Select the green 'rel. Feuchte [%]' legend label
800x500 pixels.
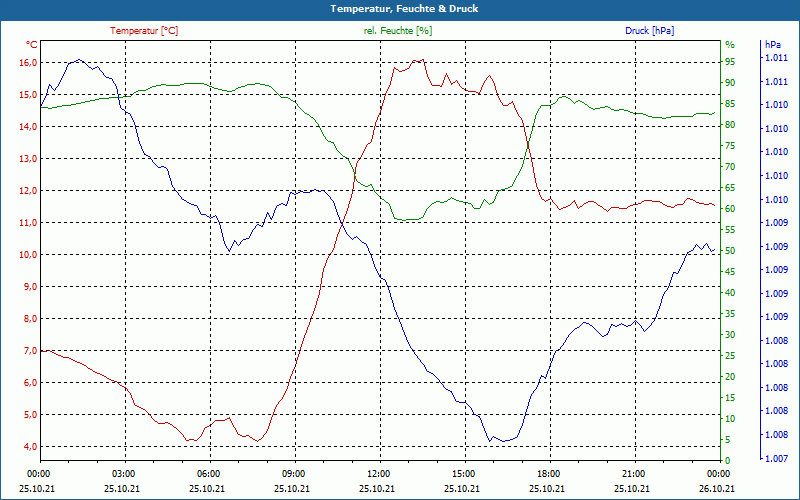[x=397, y=31]
